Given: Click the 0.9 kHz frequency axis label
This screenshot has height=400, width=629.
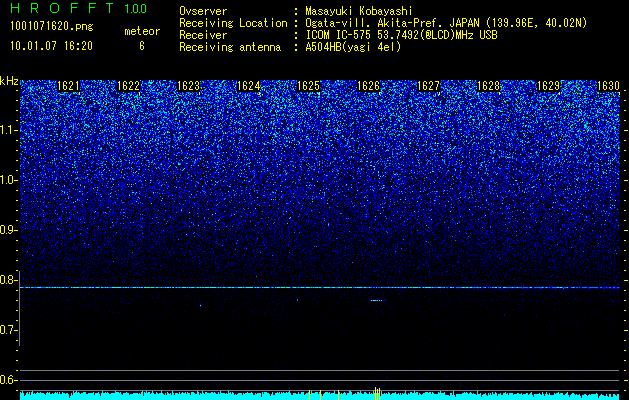Looking at the screenshot, I should tap(8, 230).
